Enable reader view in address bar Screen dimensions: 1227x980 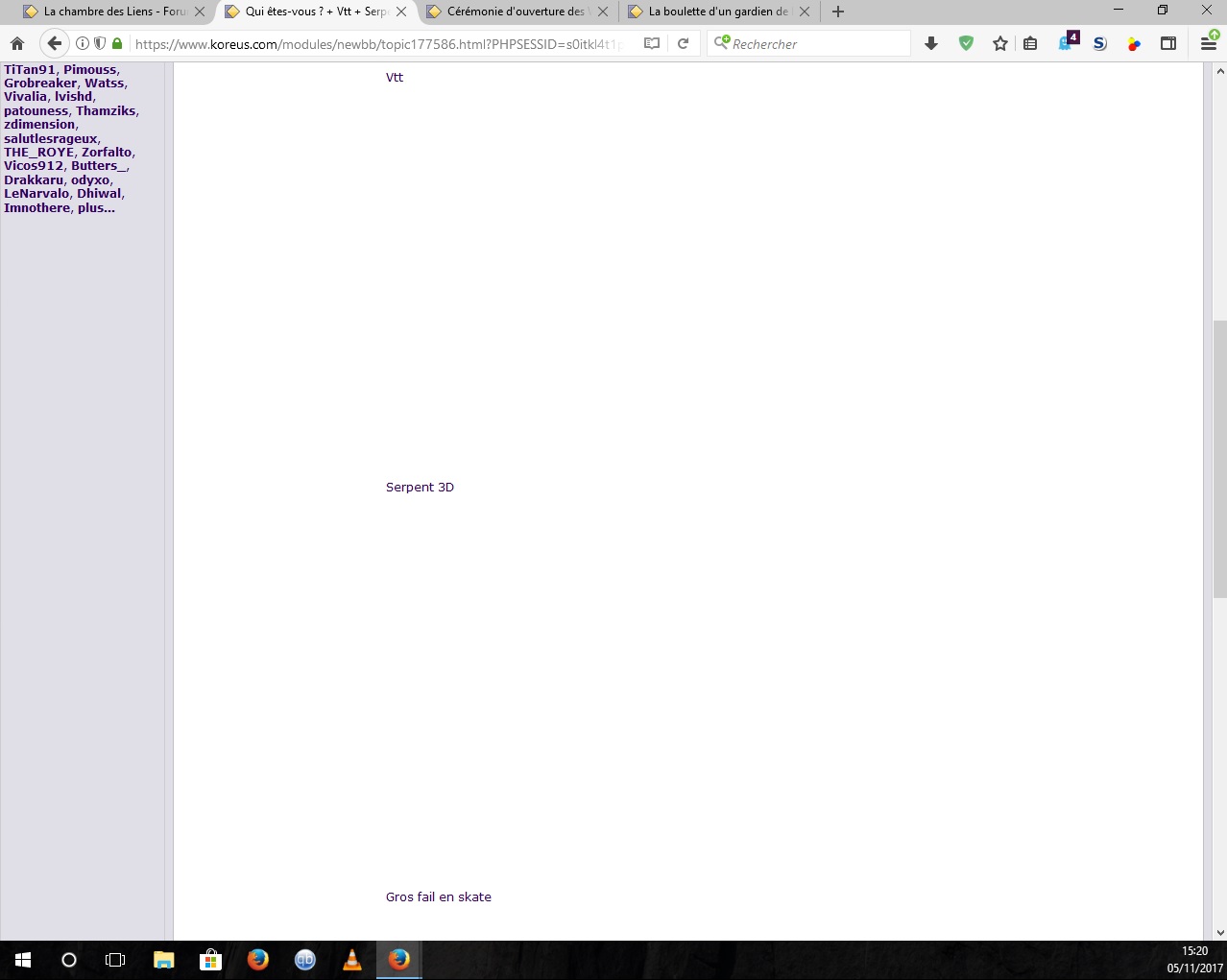pyautogui.click(x=652, y=43)
